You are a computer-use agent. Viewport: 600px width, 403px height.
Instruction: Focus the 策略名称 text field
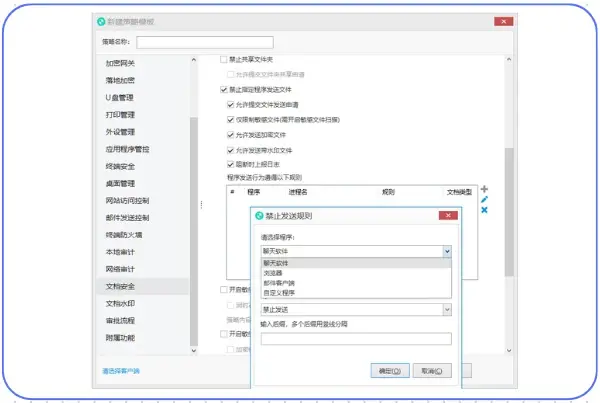205,42
